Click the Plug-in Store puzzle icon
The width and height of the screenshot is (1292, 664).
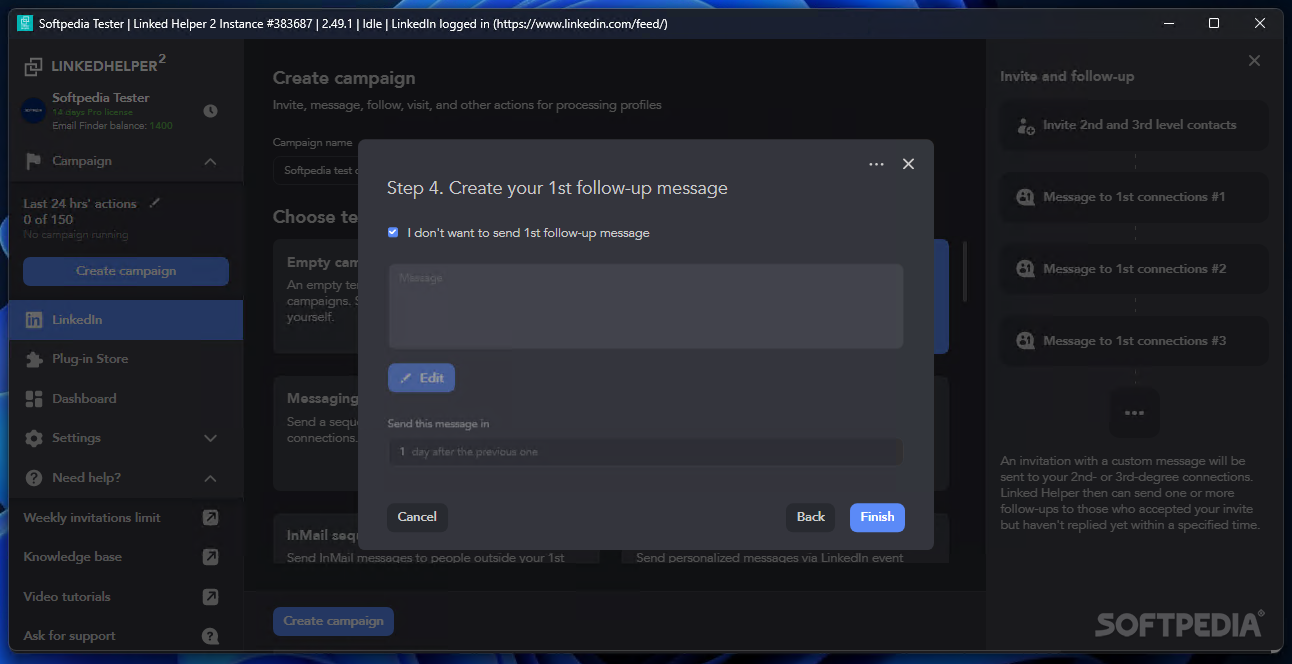34,359
